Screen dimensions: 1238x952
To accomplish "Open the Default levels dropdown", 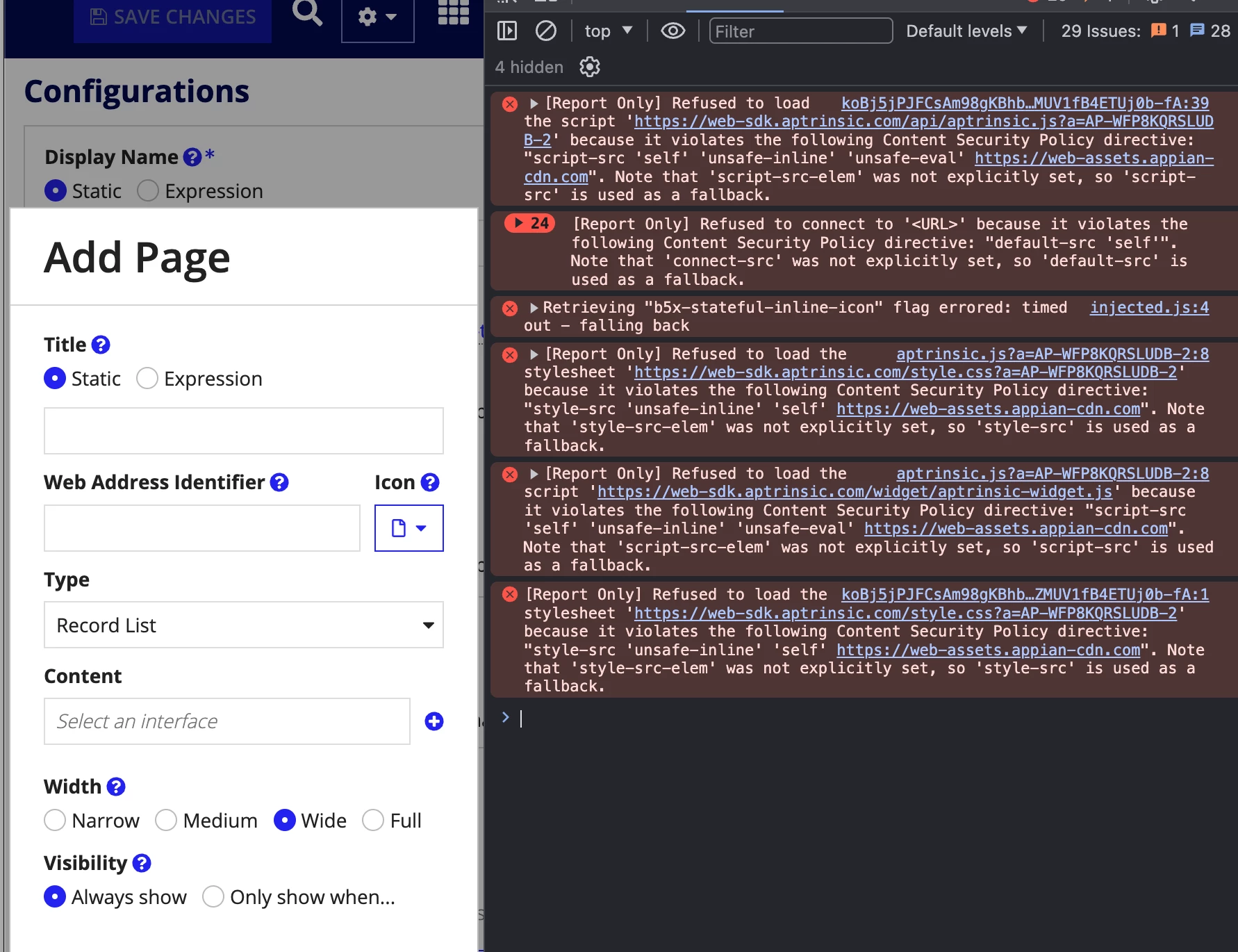I will 966,31.
